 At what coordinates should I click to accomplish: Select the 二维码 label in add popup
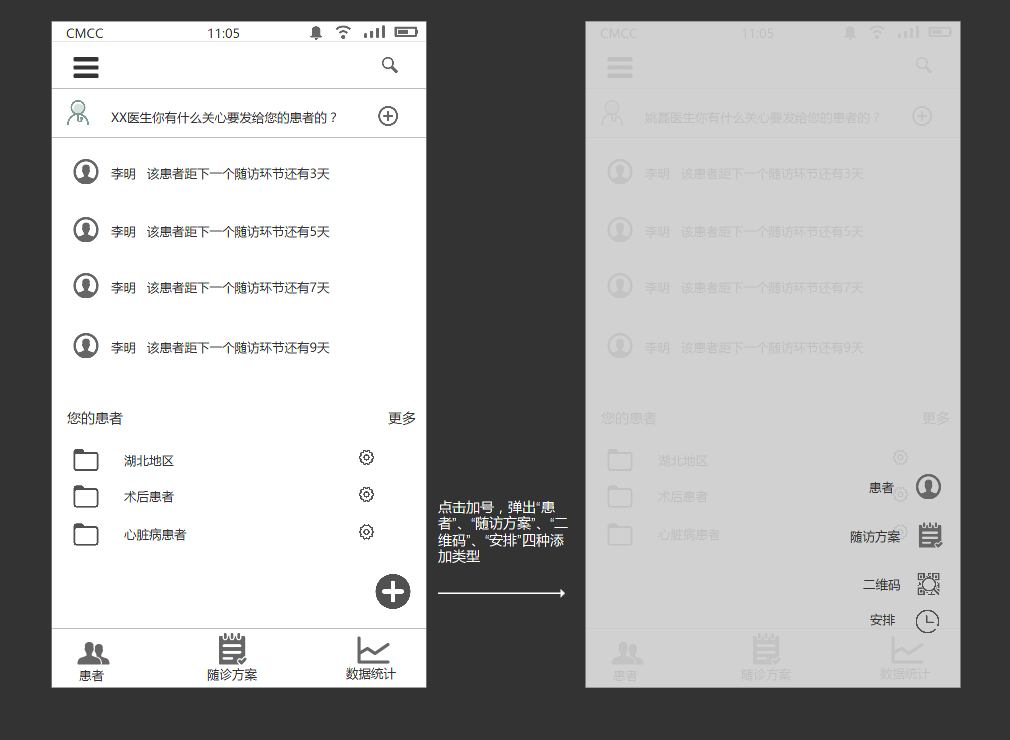tap(881, 584)
